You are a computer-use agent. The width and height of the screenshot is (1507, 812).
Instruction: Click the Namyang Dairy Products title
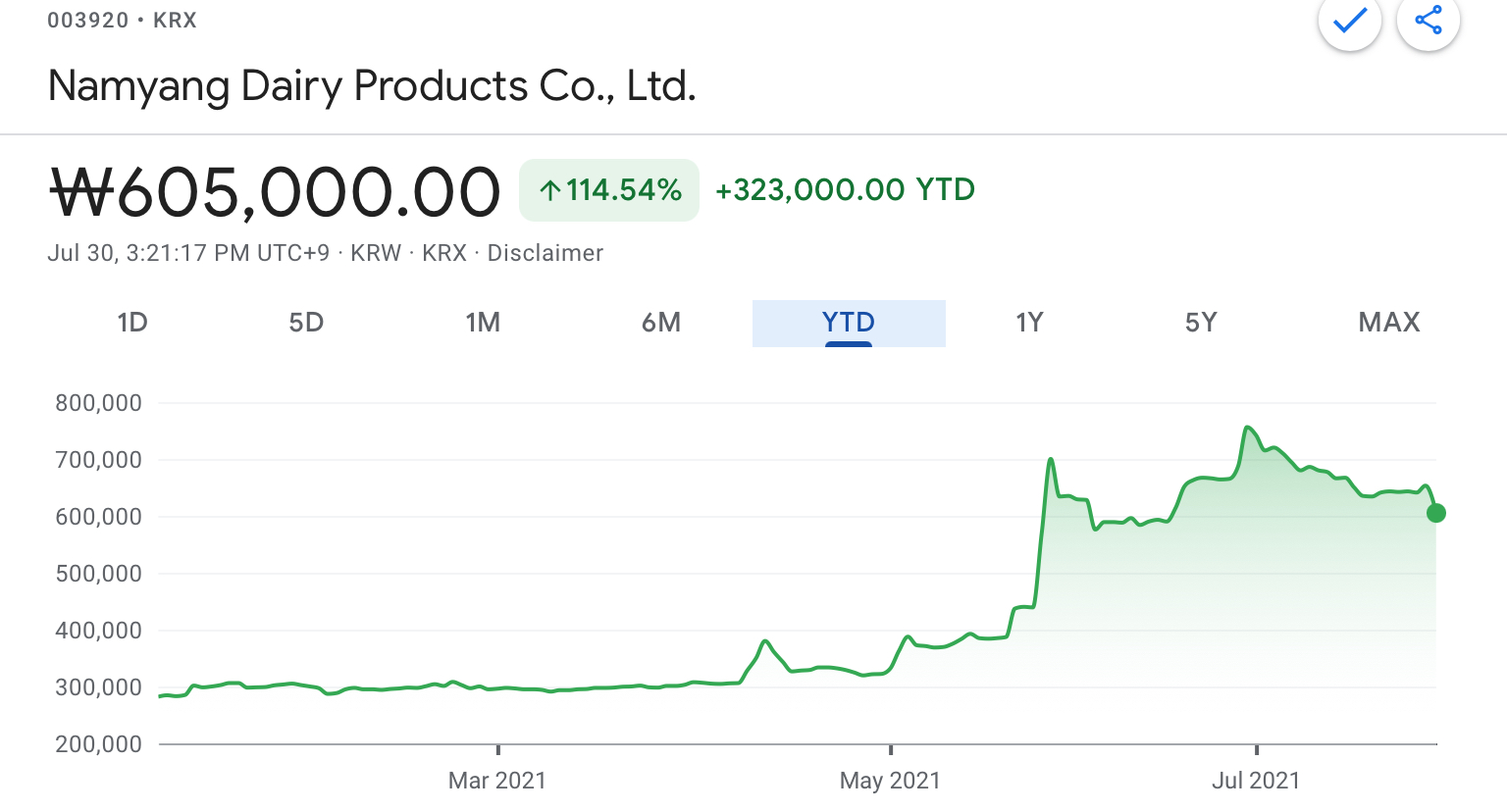point(372,86)
